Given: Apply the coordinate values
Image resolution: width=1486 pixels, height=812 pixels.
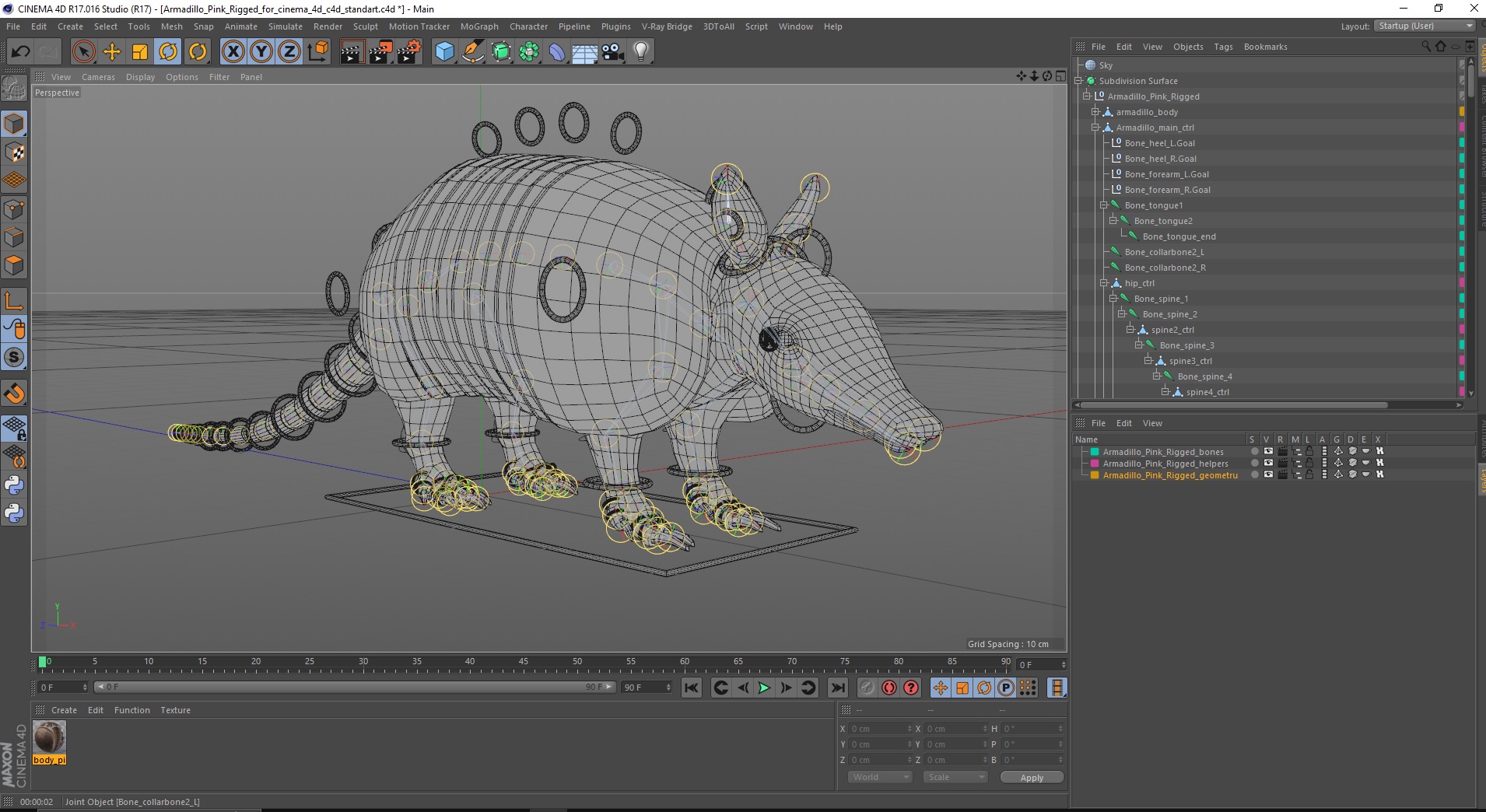Looking at the screenshot, I should coord(1032,778).
